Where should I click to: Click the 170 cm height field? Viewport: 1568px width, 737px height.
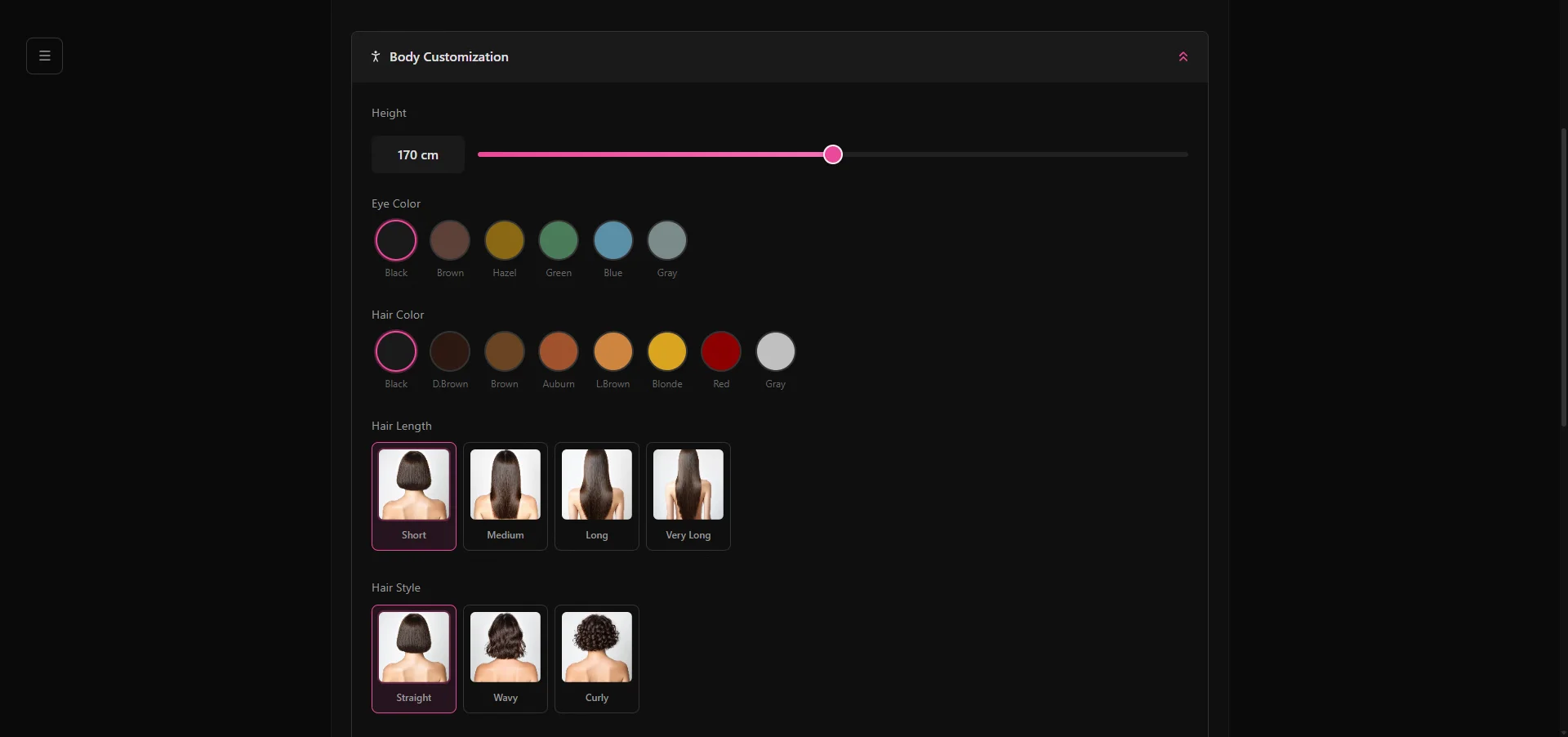pos(418,154)
